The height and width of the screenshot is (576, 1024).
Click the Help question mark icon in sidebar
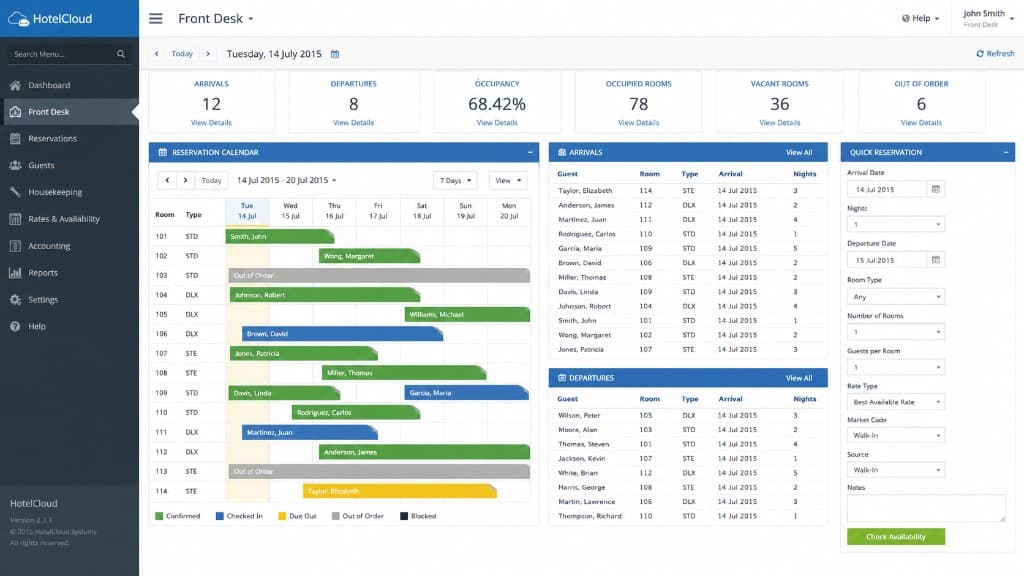16,327
